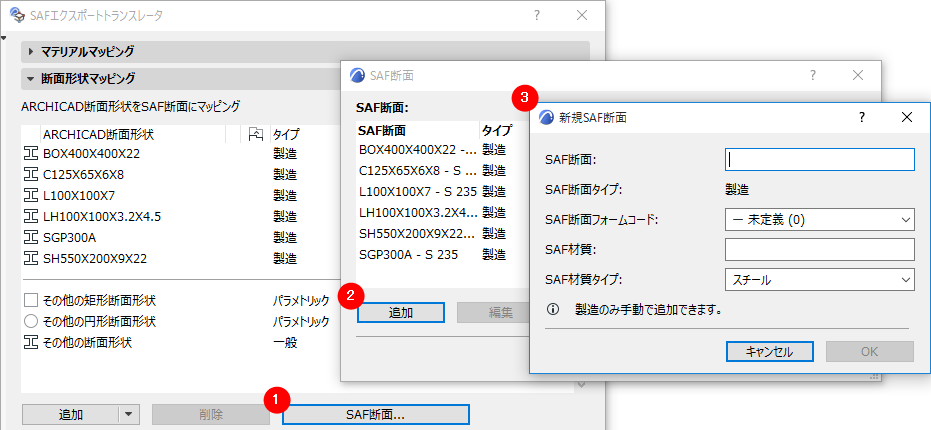Image resolution: width=931 pixels, height=430 pixels.
Task: Click the 編集 button in SAF断面 window
Action: [x=493, y=312]
